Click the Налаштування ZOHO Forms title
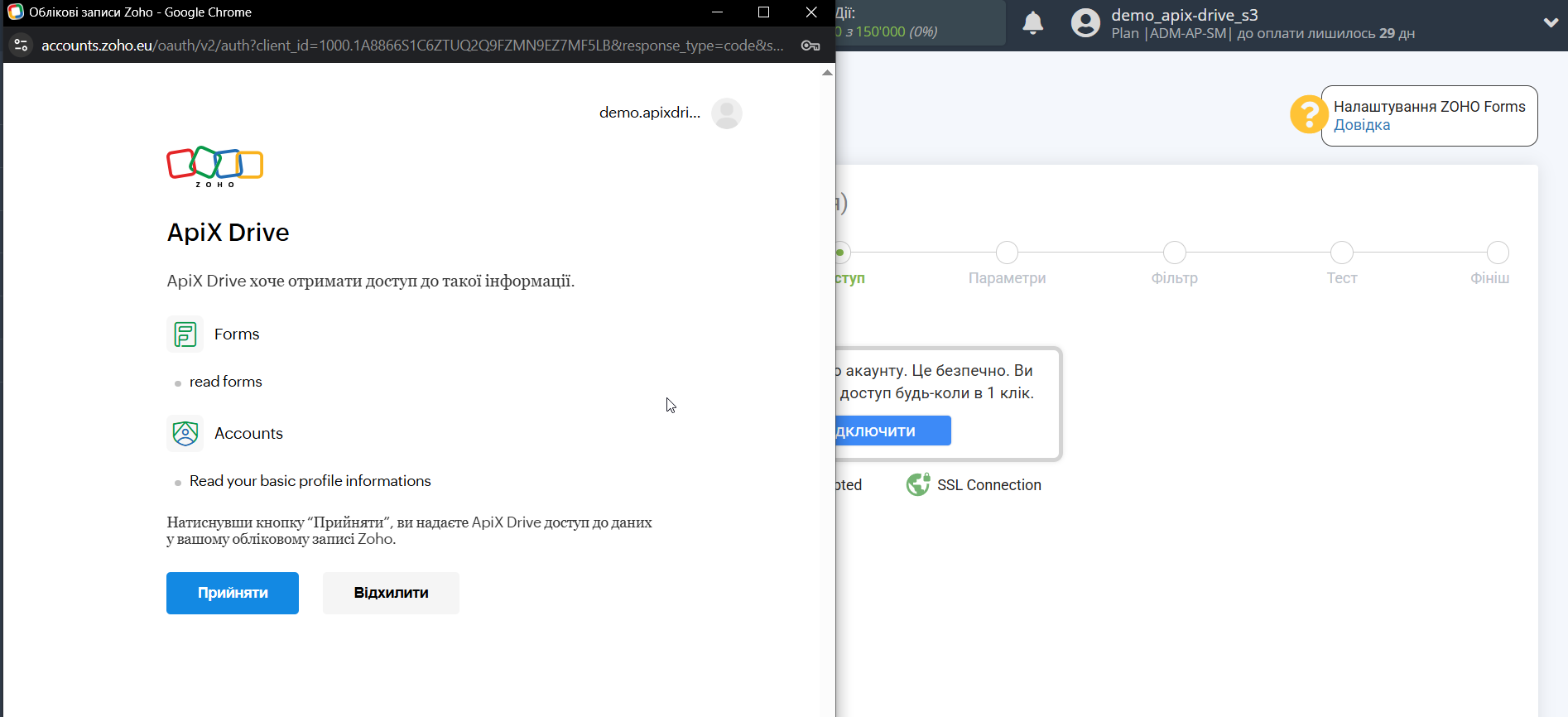The width and height of the screenshot is (1568, 717). click(x=1430, y=107)
